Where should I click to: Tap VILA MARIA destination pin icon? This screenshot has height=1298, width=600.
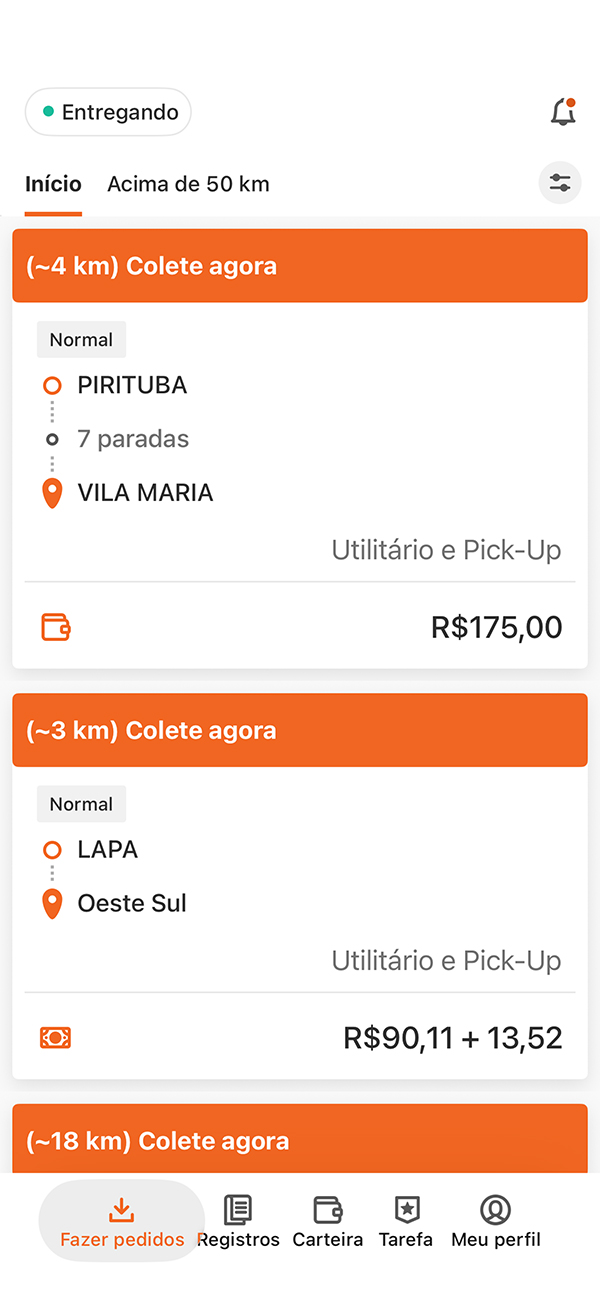53,493
